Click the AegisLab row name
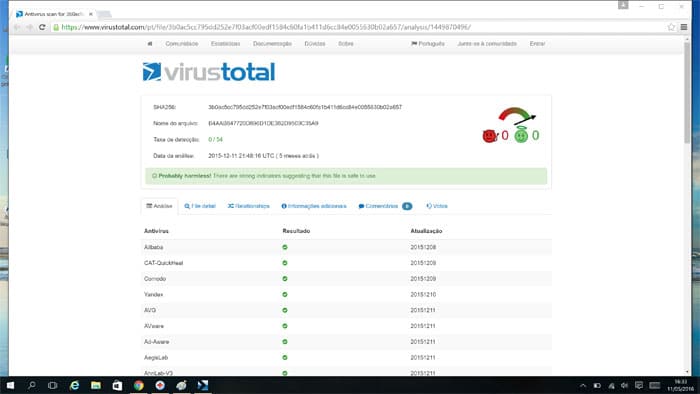The height and width of the screenshot is (394, 700). (x=156, y=358)
